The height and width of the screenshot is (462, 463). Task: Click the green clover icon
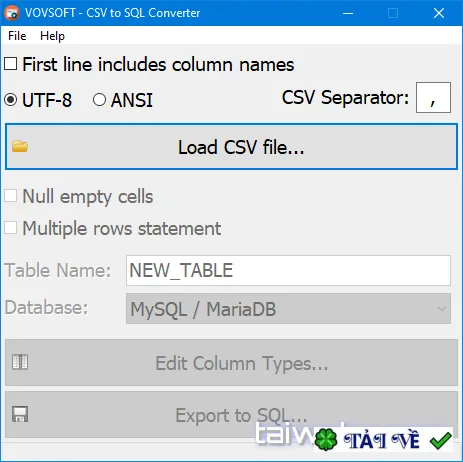click(x=326, y=440)
